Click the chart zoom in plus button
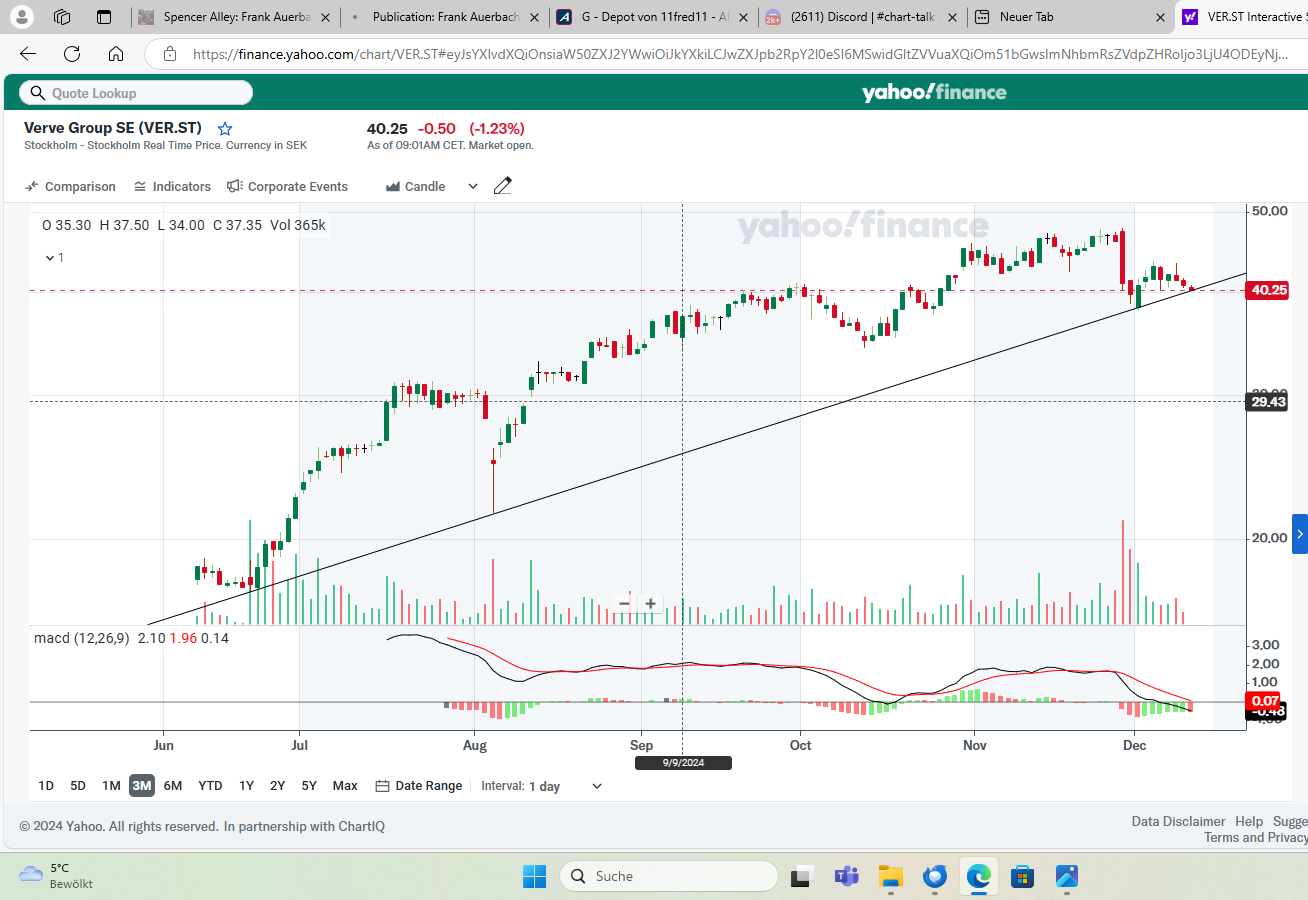 [x=650, y=603]
